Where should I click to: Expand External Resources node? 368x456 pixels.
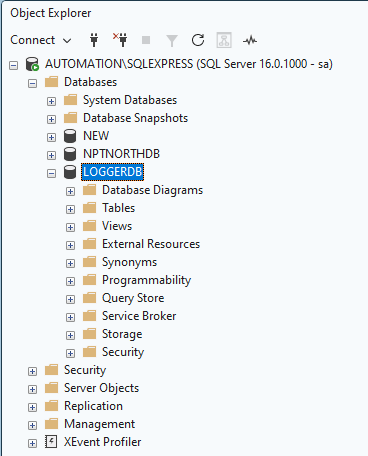point(70,245)
